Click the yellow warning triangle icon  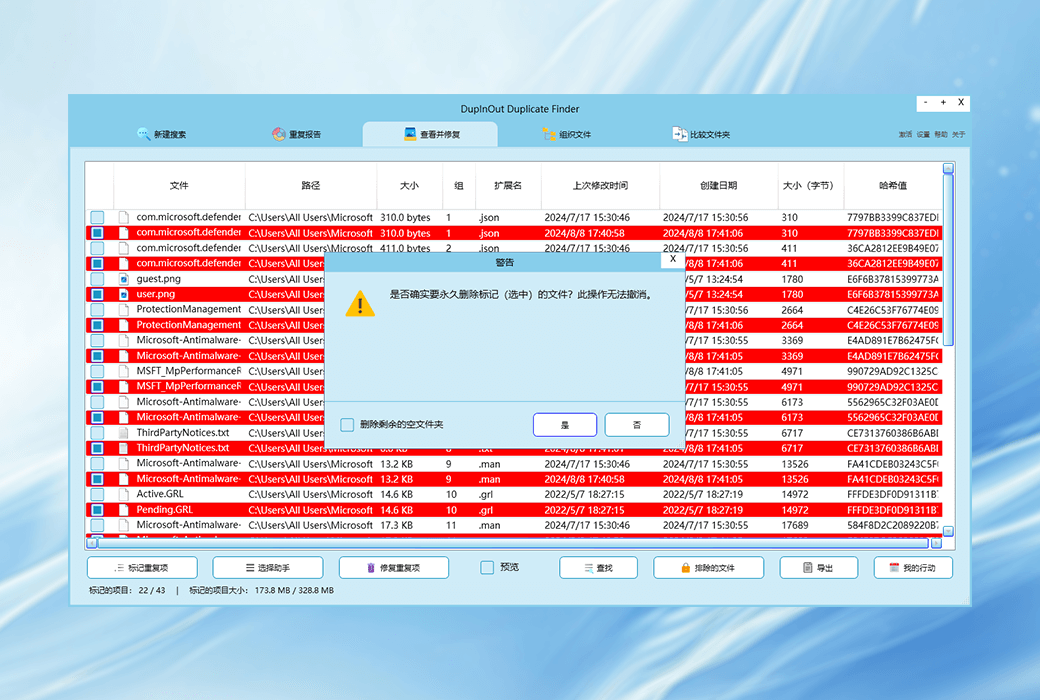tap(360, 303)
